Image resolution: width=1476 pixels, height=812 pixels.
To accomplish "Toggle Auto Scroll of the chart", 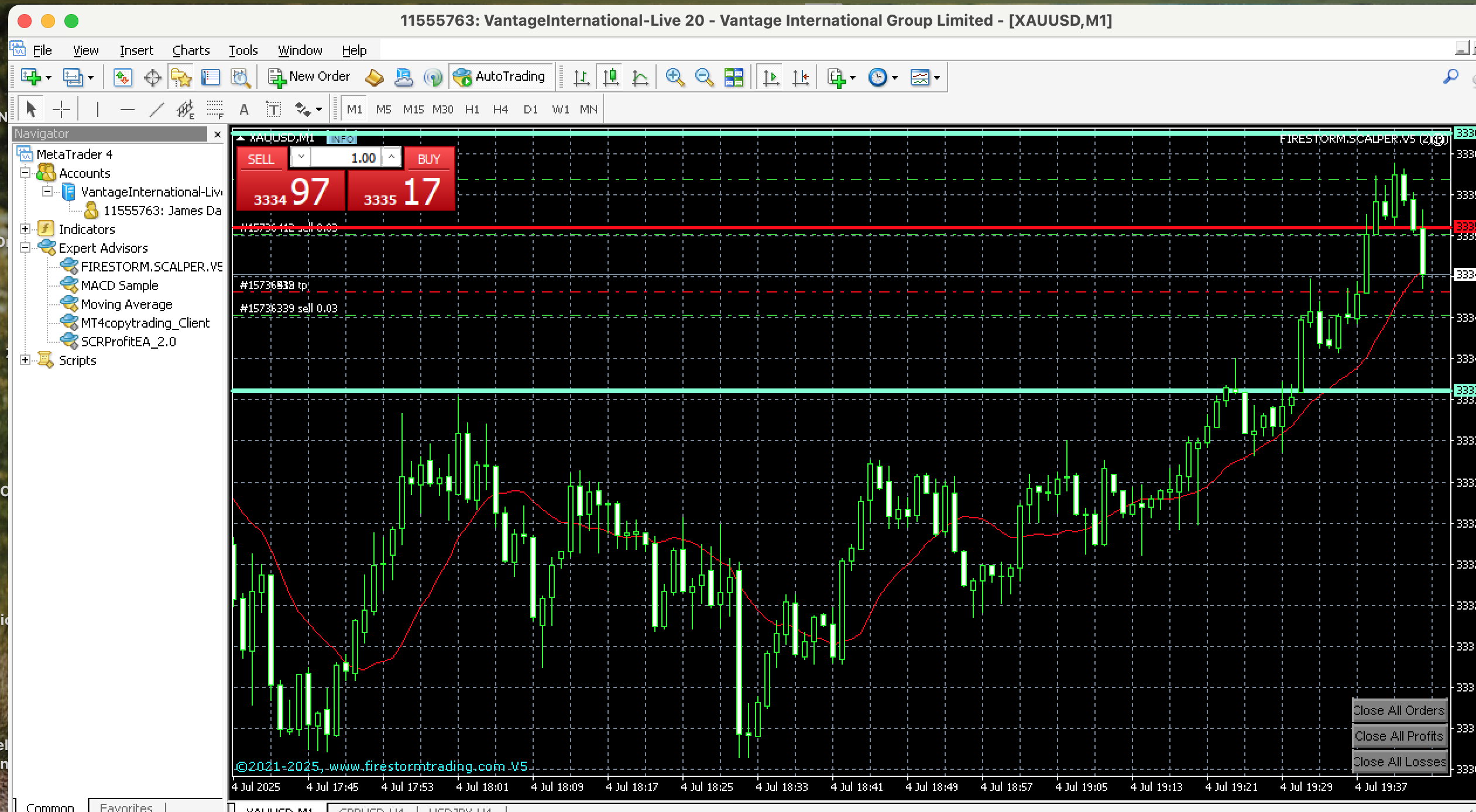I will coord(771,77).
